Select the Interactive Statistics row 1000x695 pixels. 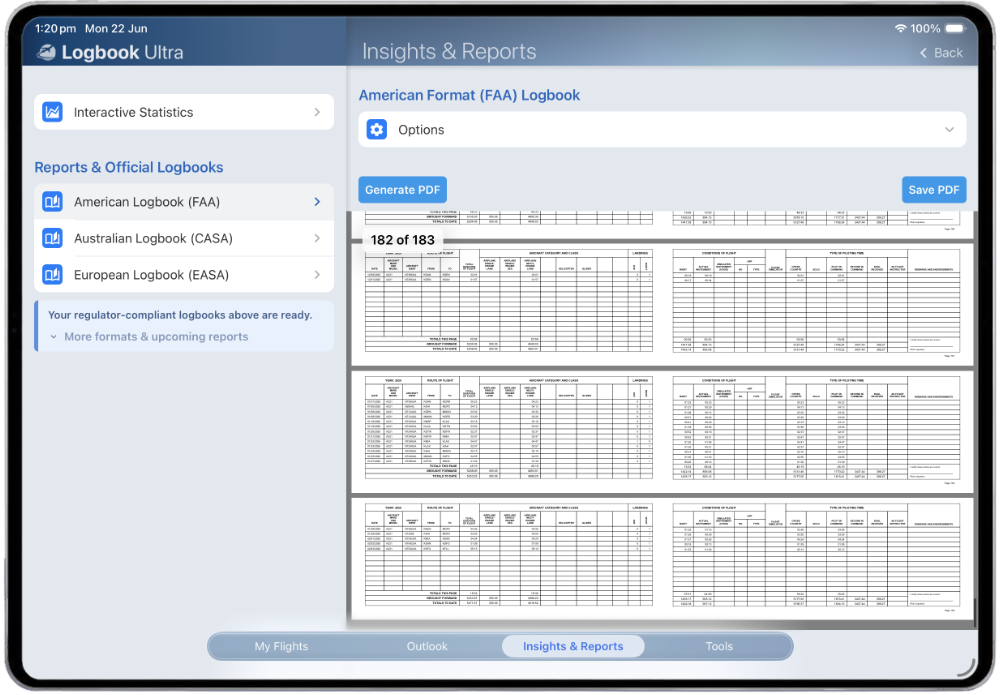point(184,112)
